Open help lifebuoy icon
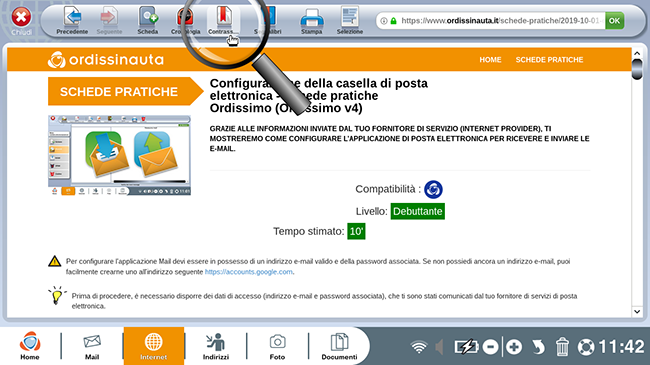The image size is (650, 365). point(586,347)
